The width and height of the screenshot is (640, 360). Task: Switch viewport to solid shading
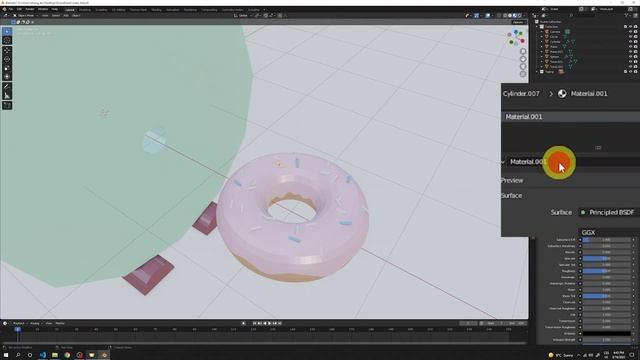pyautogui.click(x=510, y=16)
